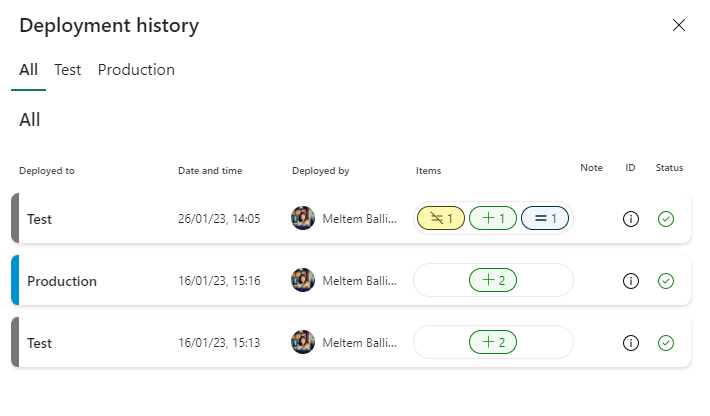Click +2 items badge in bottom Test row
Image resolution: width=710 pixels, height=416 pixels.
(x=493, y=343)
